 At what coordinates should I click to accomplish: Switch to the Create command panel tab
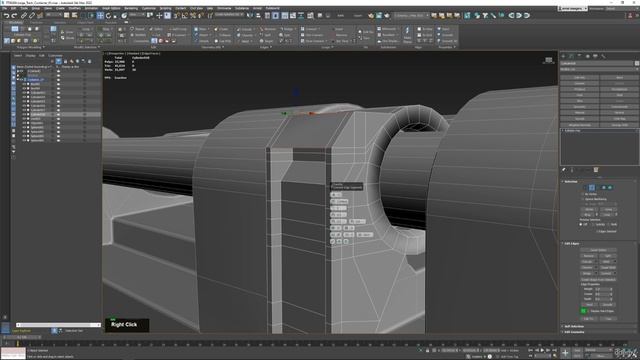pyautogui.click(x=564, y=56)
